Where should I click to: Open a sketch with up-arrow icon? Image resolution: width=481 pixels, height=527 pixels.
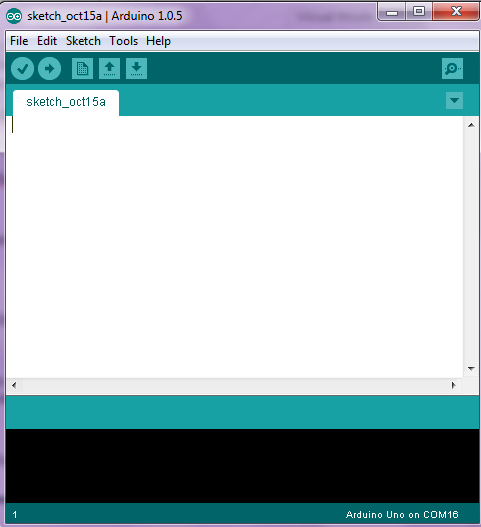(109, 69)
